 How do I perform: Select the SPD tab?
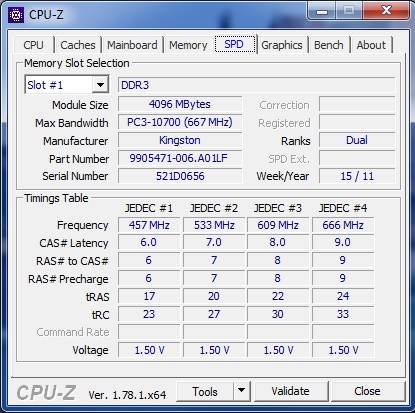234,44
